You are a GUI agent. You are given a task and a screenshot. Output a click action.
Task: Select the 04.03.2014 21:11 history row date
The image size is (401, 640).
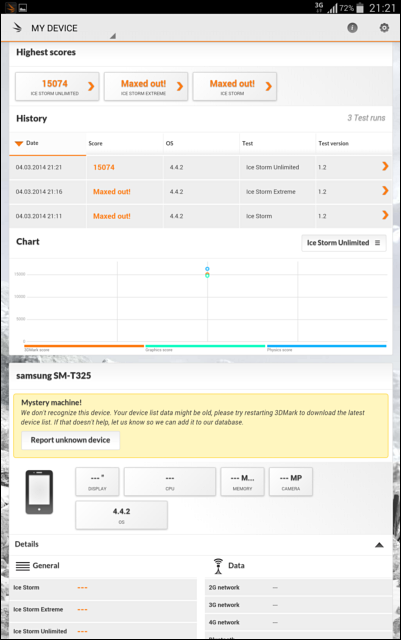click(39, 216)
